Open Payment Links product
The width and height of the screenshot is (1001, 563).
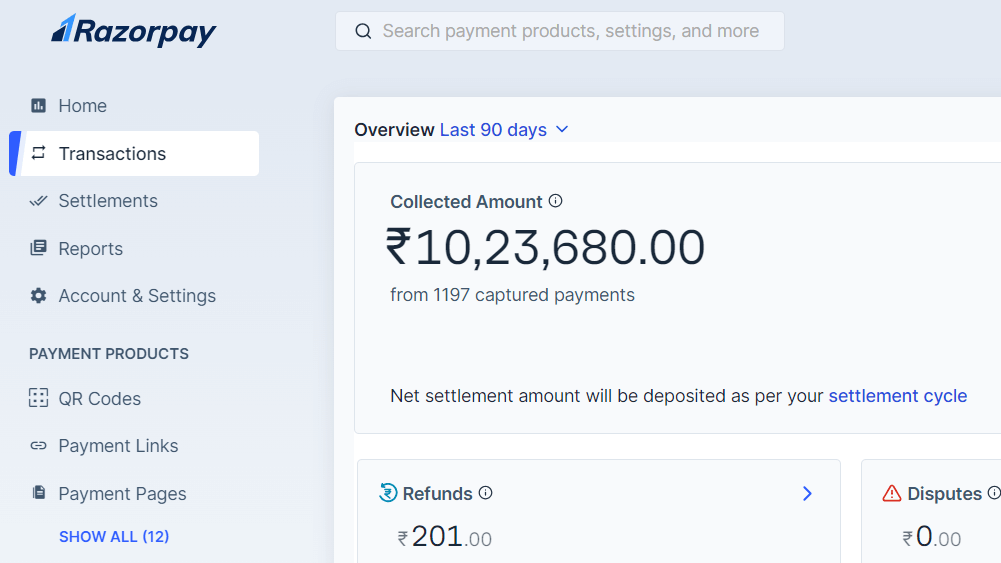tap(118, 446)
